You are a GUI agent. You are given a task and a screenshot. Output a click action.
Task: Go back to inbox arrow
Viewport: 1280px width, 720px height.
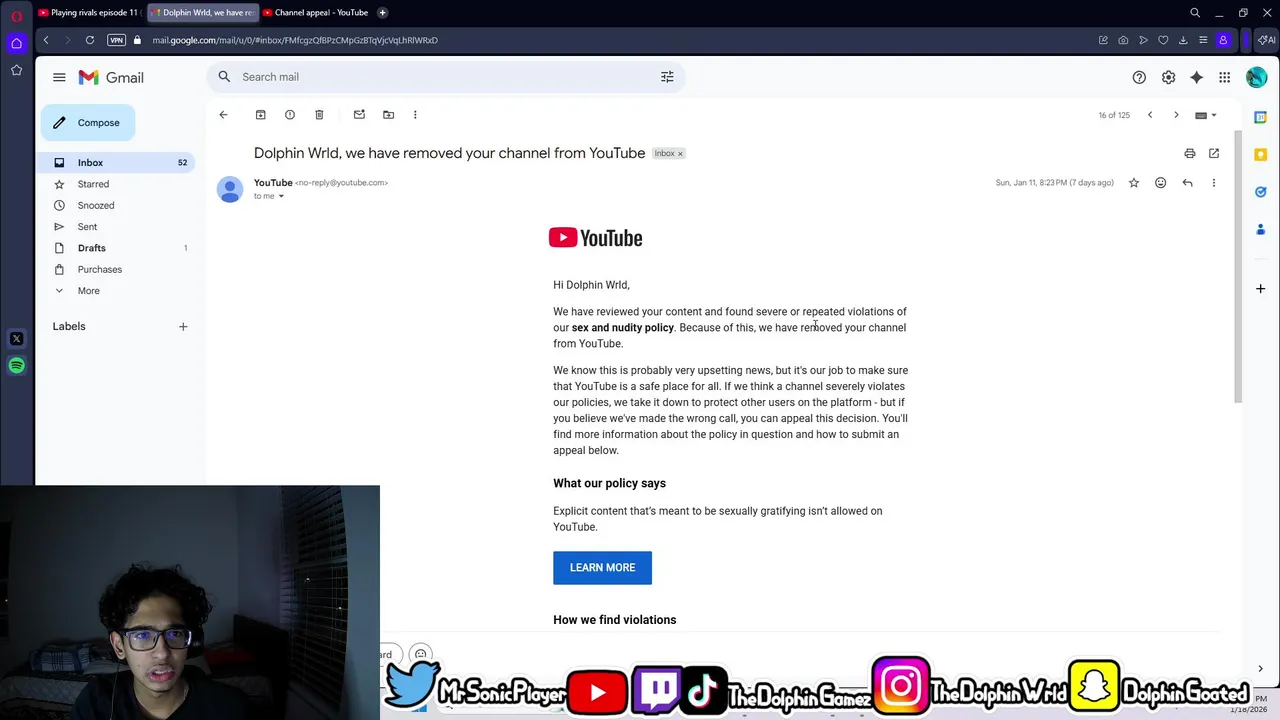coord(223,115)
